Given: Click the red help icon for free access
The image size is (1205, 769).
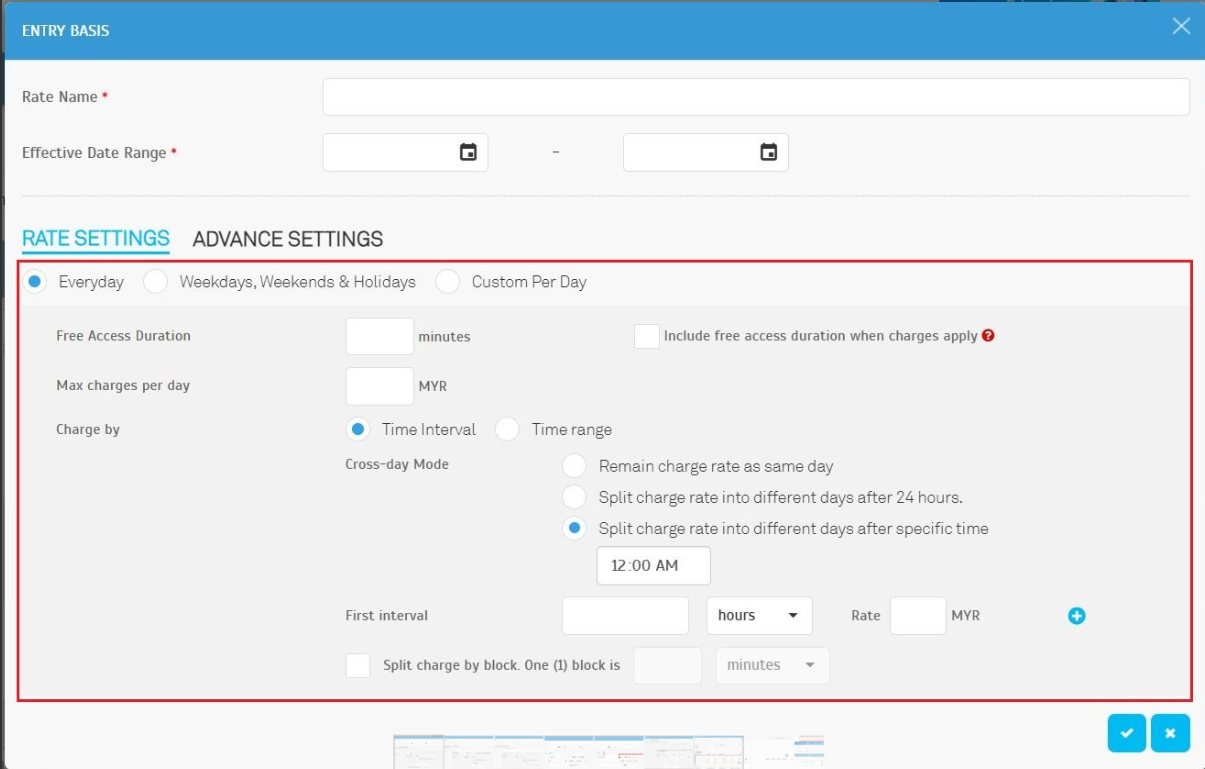Looking at the screenshot, I should click(x=988, y=336).
